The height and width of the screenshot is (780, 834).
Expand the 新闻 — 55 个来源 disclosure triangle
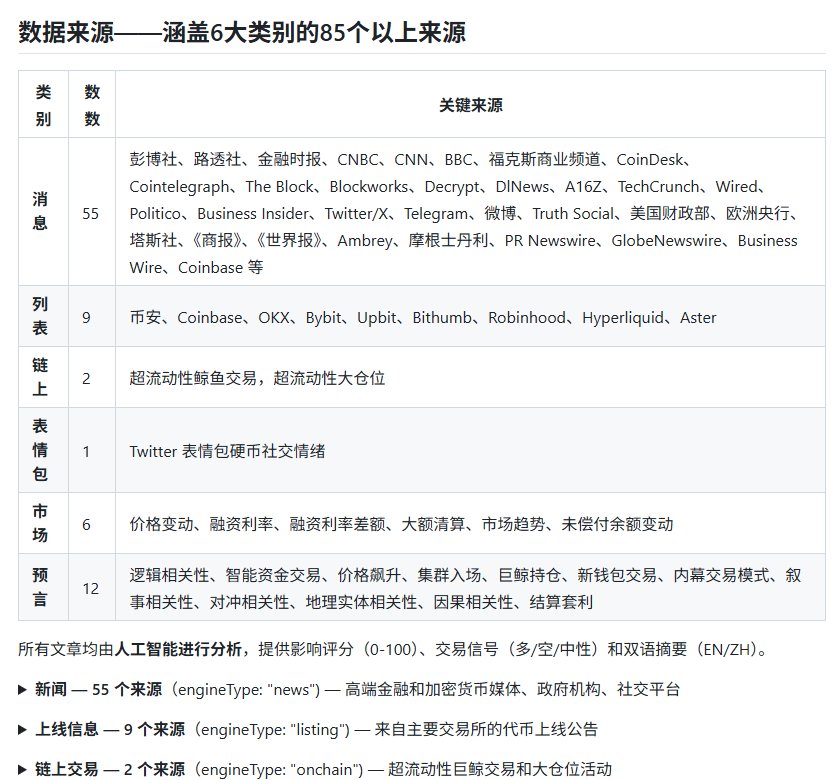[22, 690]
